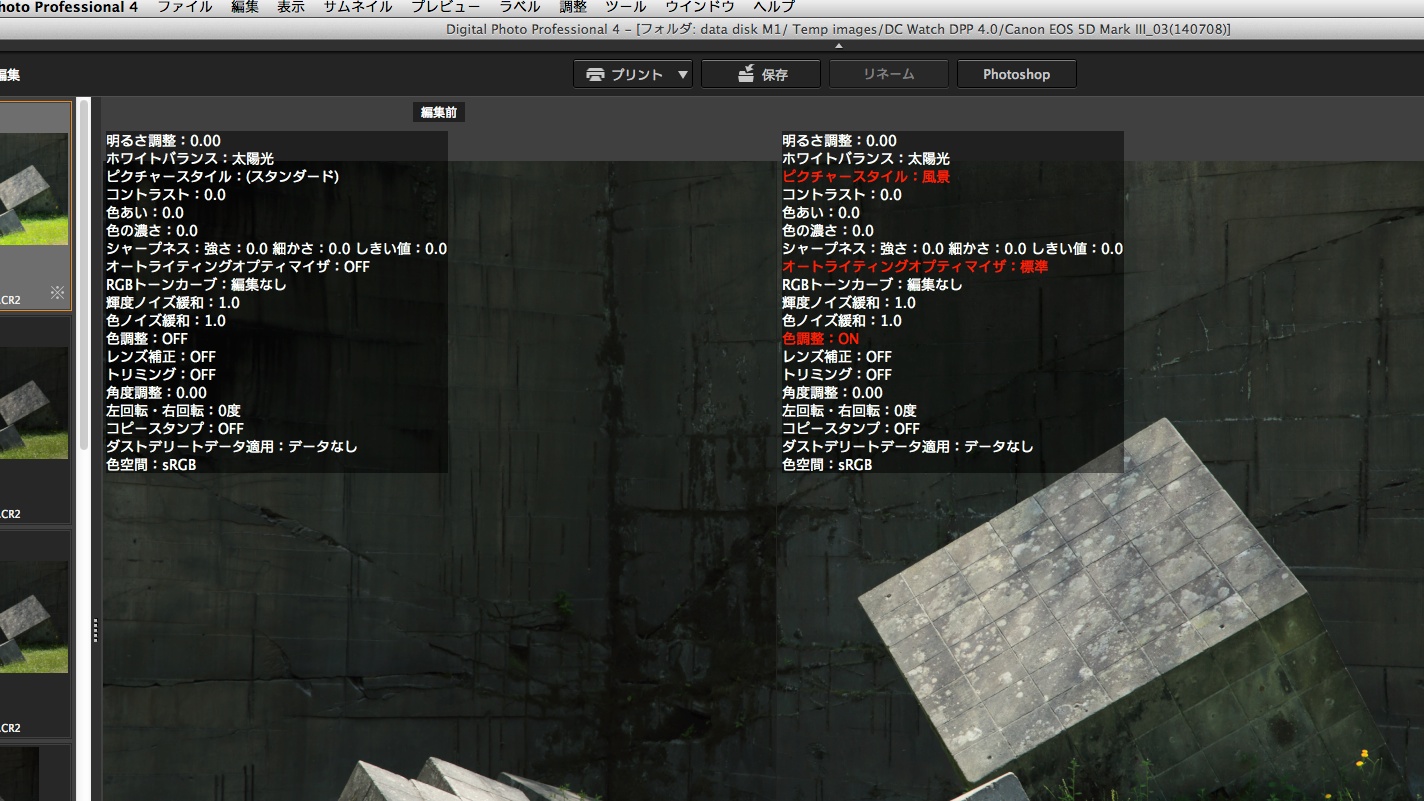Click the 編集前 label above the preview
Image resolution: width=1424 pixels, height=801 pixels.
(439, 113)
